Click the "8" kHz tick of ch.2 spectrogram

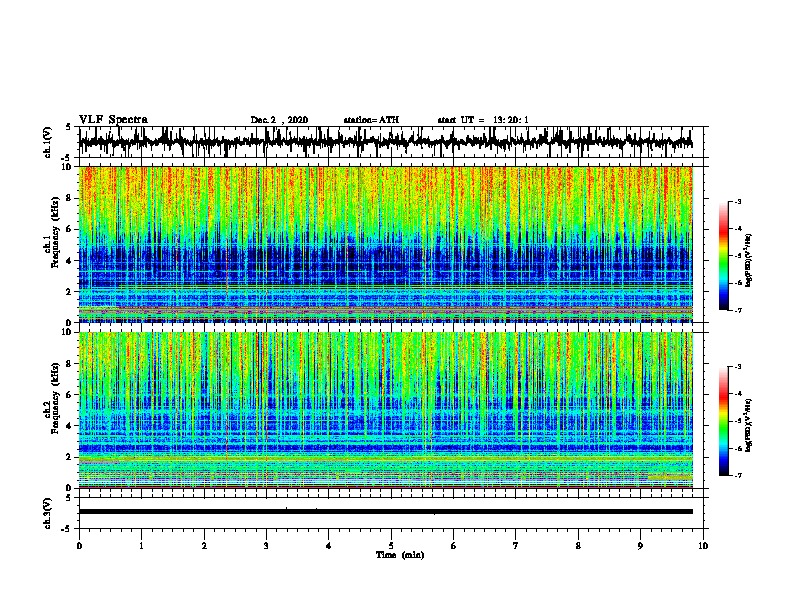tap(70, 364)
